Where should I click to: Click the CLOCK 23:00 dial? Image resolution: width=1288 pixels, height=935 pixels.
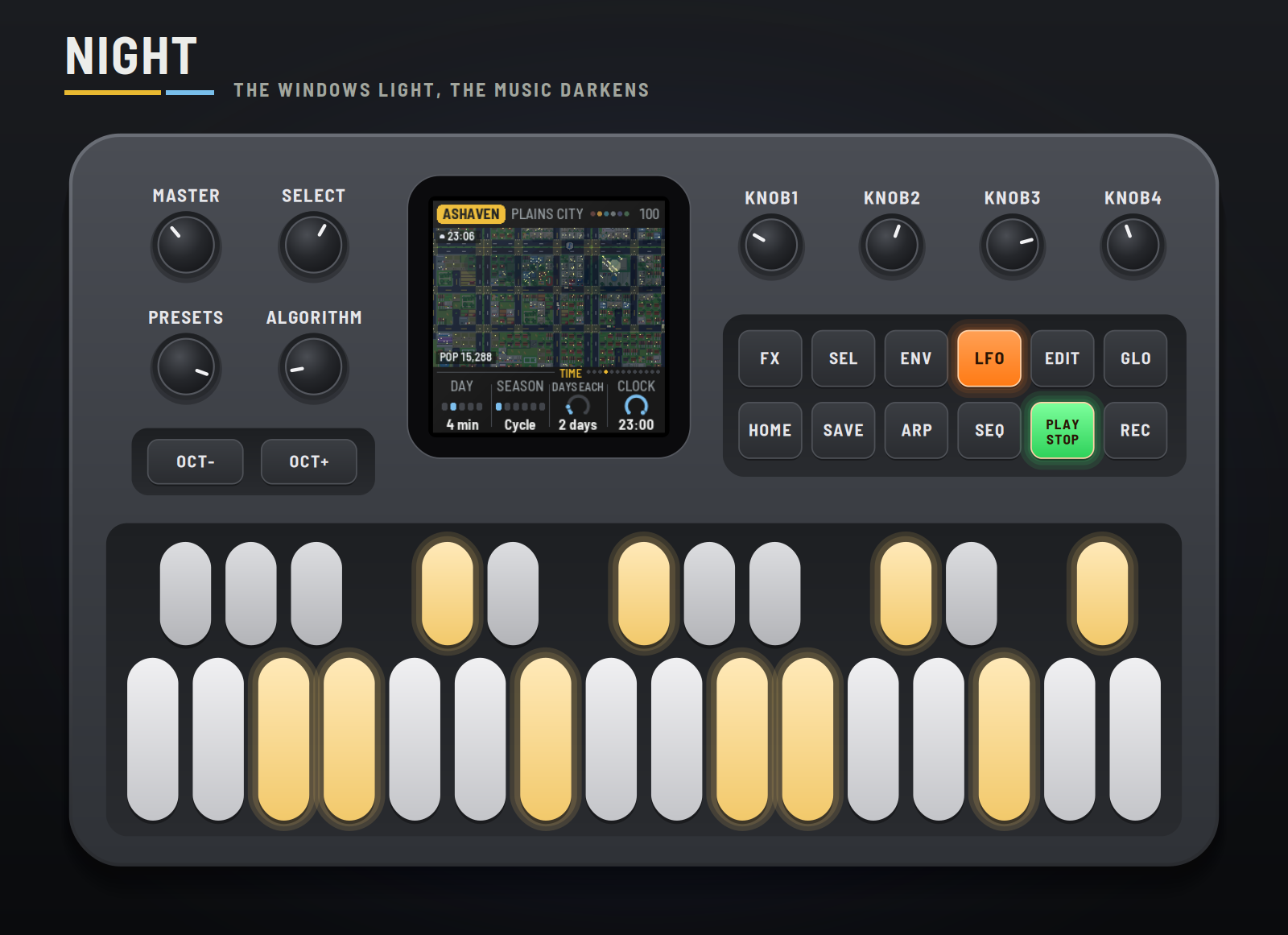[x=636, y=405]
